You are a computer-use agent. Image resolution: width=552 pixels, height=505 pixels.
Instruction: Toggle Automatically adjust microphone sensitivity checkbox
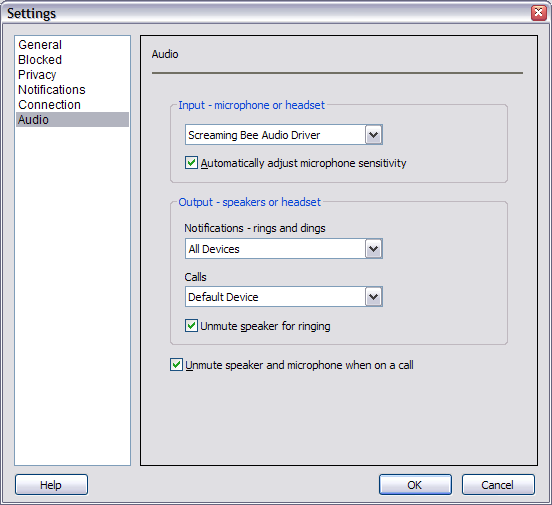[x=192, y=163]
